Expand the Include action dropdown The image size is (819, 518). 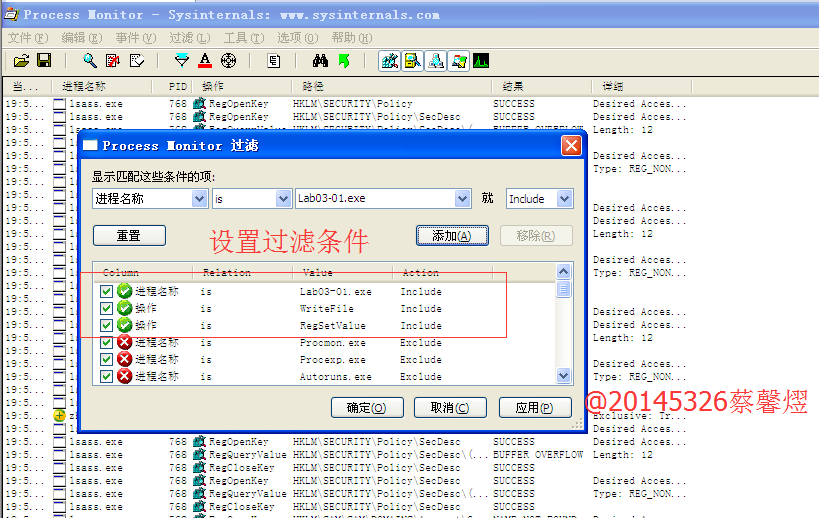pyautogui.click(x=564, y=199)
